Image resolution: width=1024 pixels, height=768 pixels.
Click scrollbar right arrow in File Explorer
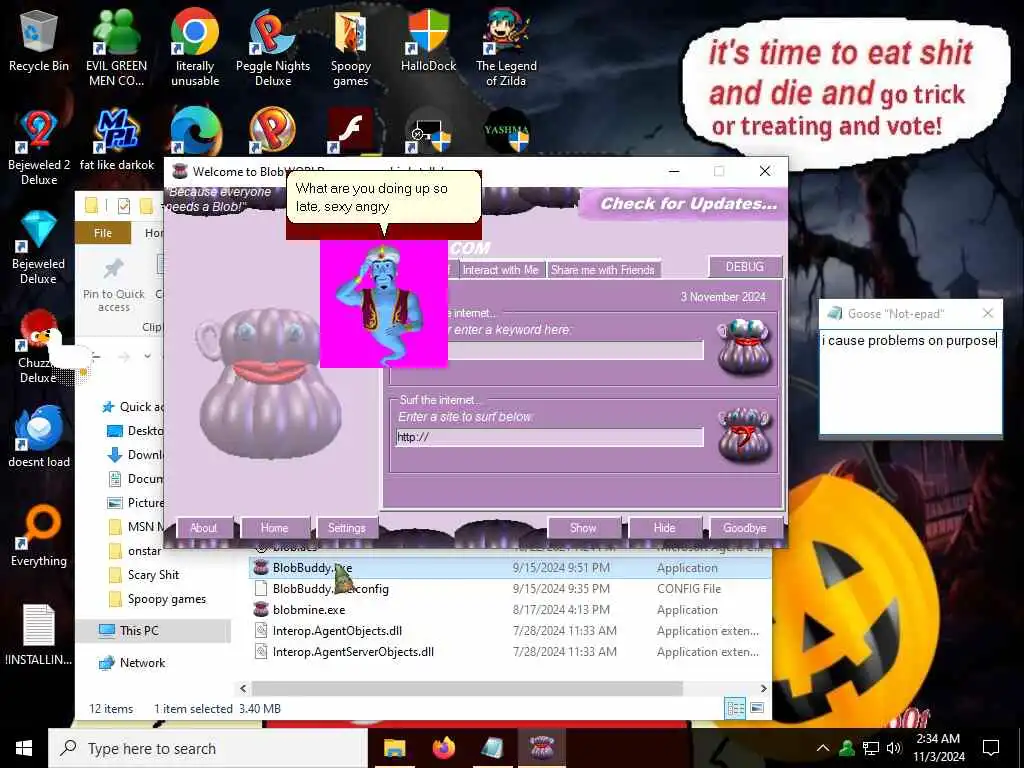pos(763,688)
